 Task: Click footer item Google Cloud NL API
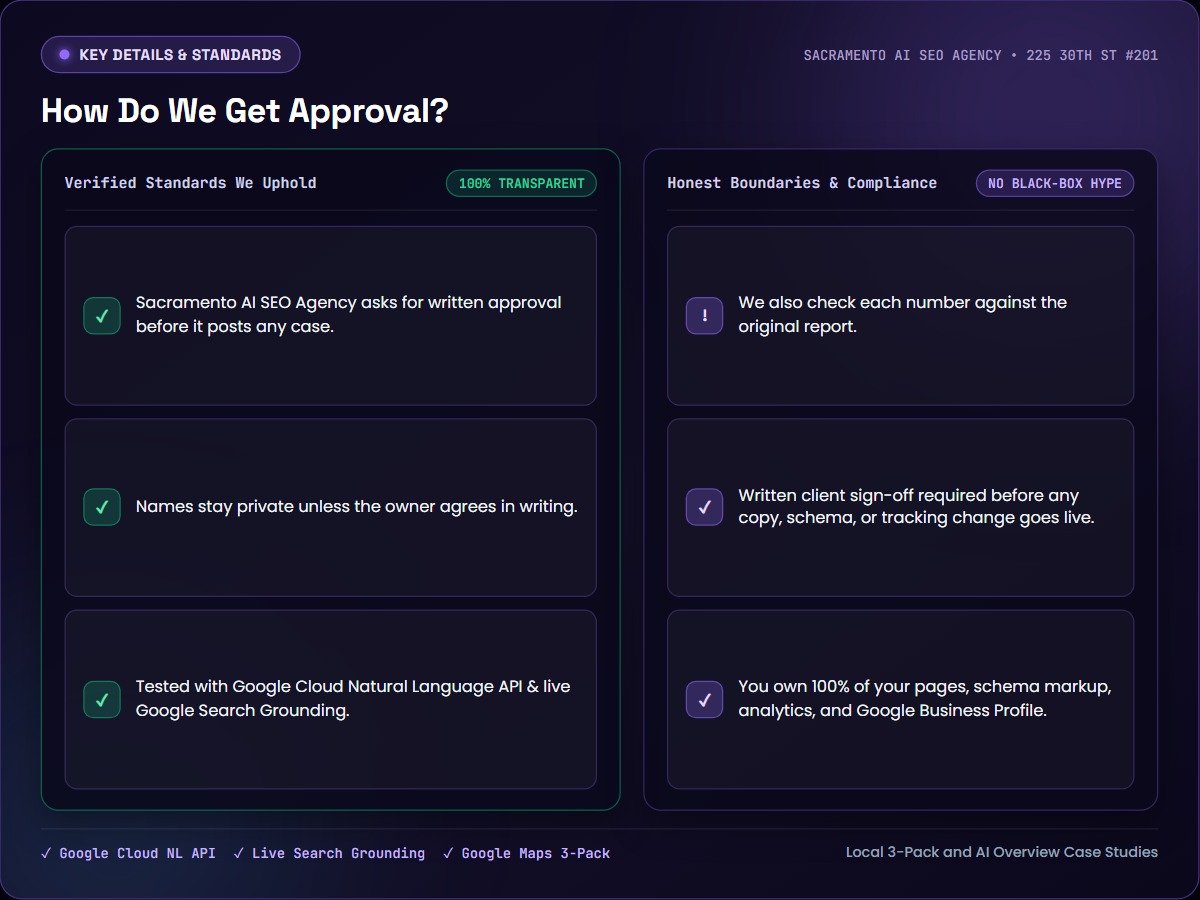click(128, 853)
